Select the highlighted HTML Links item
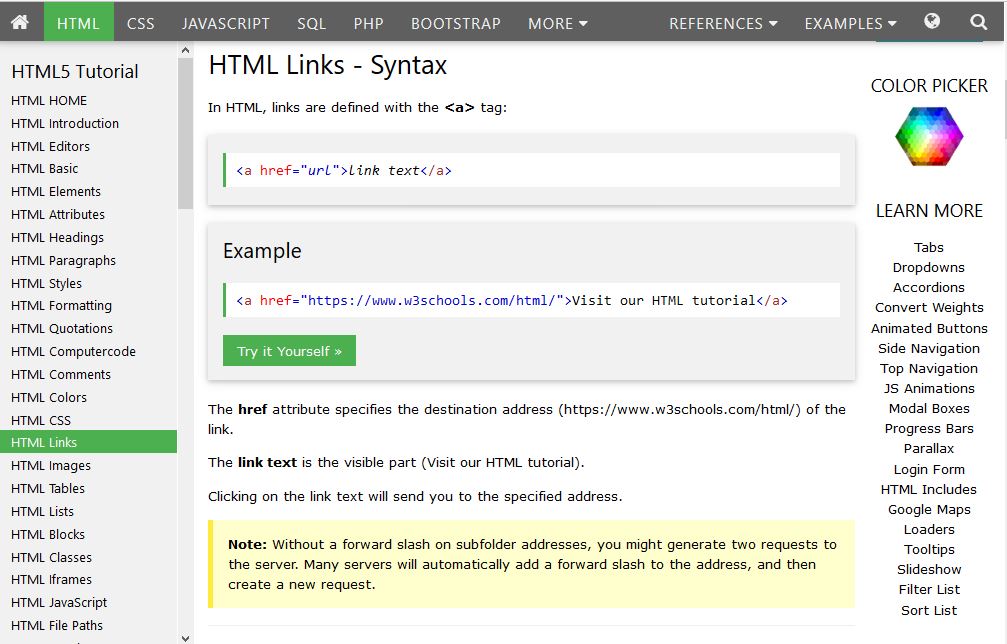Screen dimensions: 1007x644 pyautogui.click(x=89, y=442)
